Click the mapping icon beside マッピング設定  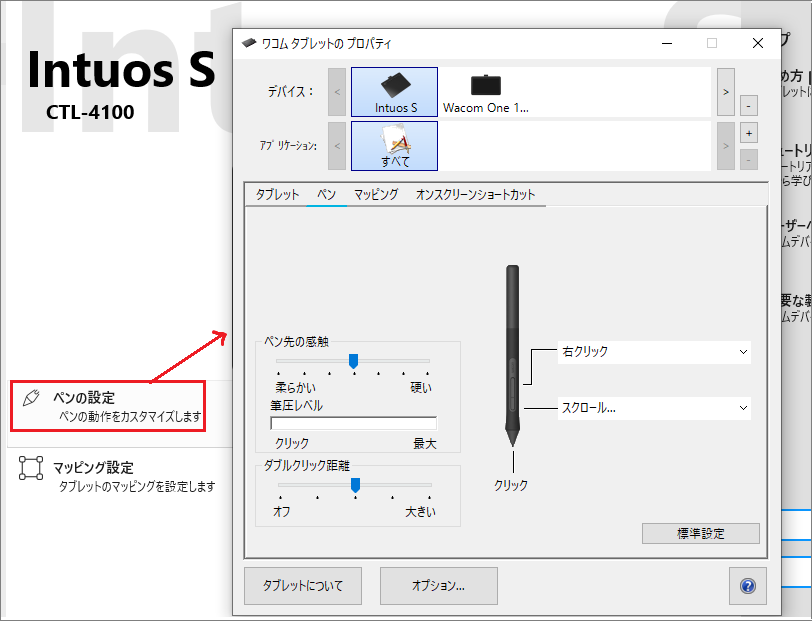tap(31, 468)
